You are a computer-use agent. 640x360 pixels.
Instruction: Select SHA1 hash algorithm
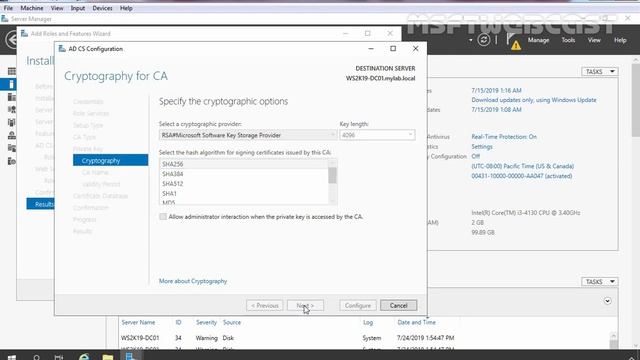(x=244, y=193)
